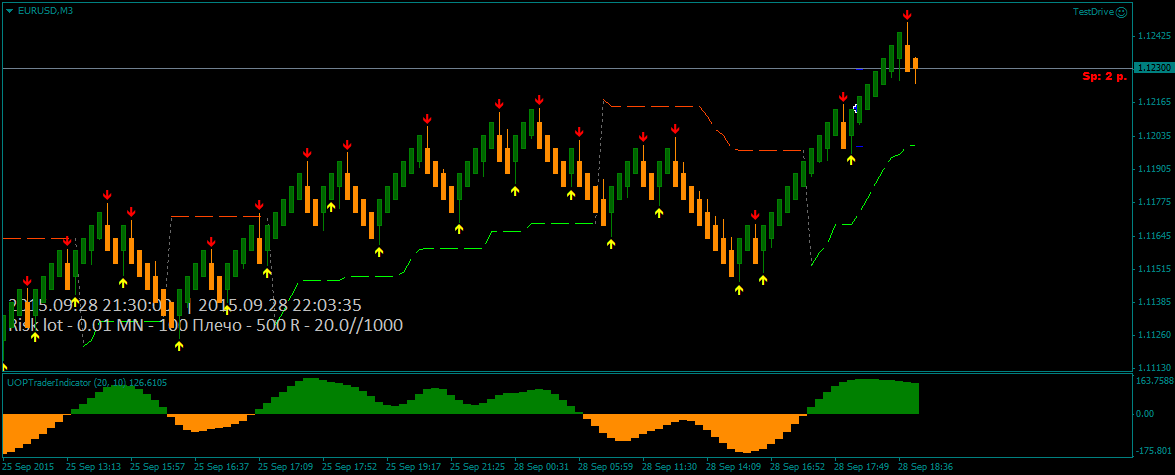Click the 1.11260 price scale value
This screenshot has width=1175, height=475.
1154,336
